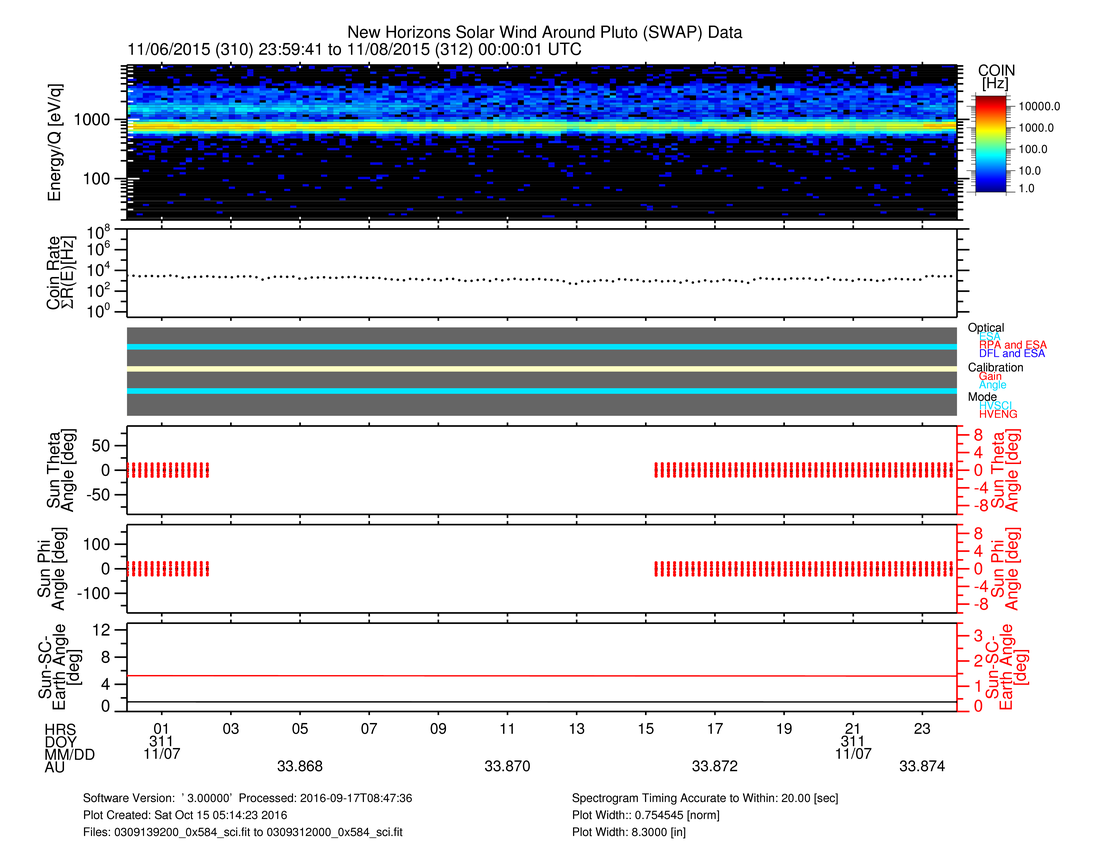
Task: Select the "RPA and ESA" legend entry
Action: pos(1006,345)
